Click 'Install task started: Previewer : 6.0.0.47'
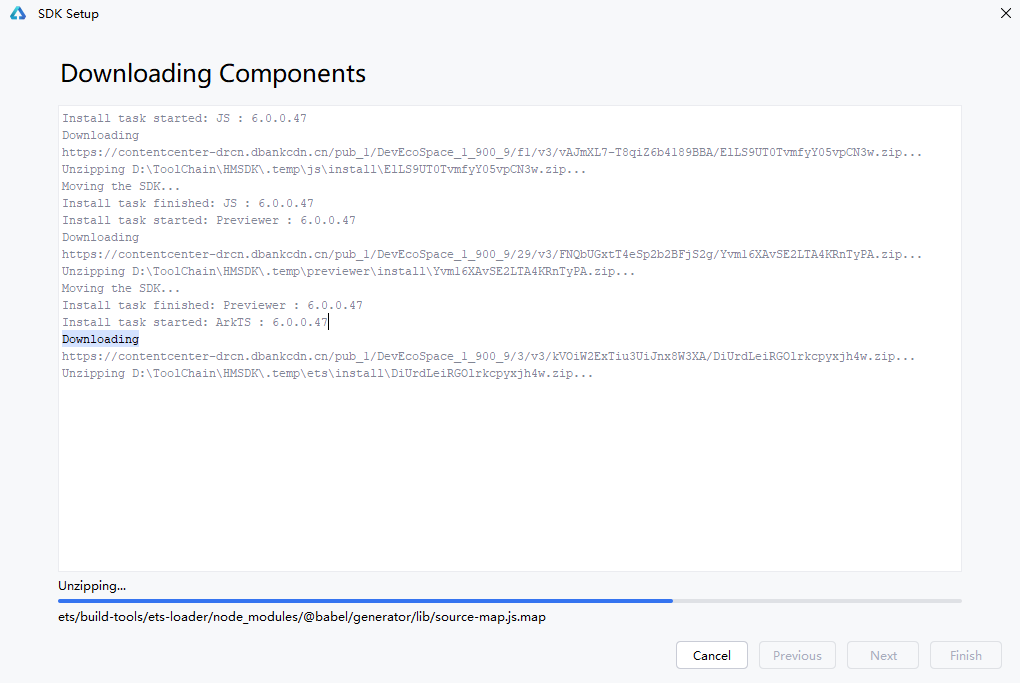The width and height of the screenshot is (1020, 683). 209,221
